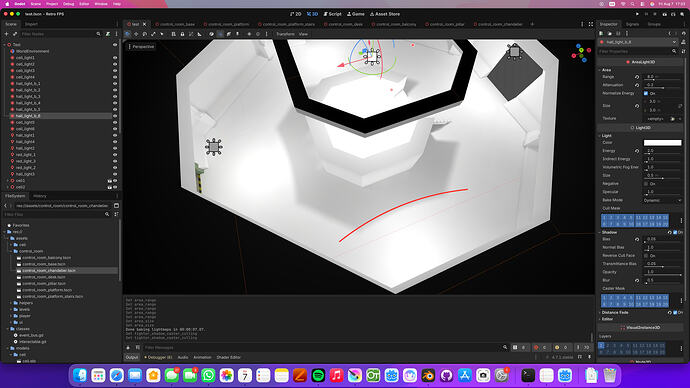
Task: Click the copy output icon
Action: pyautogui.click(x=137, y=348)
